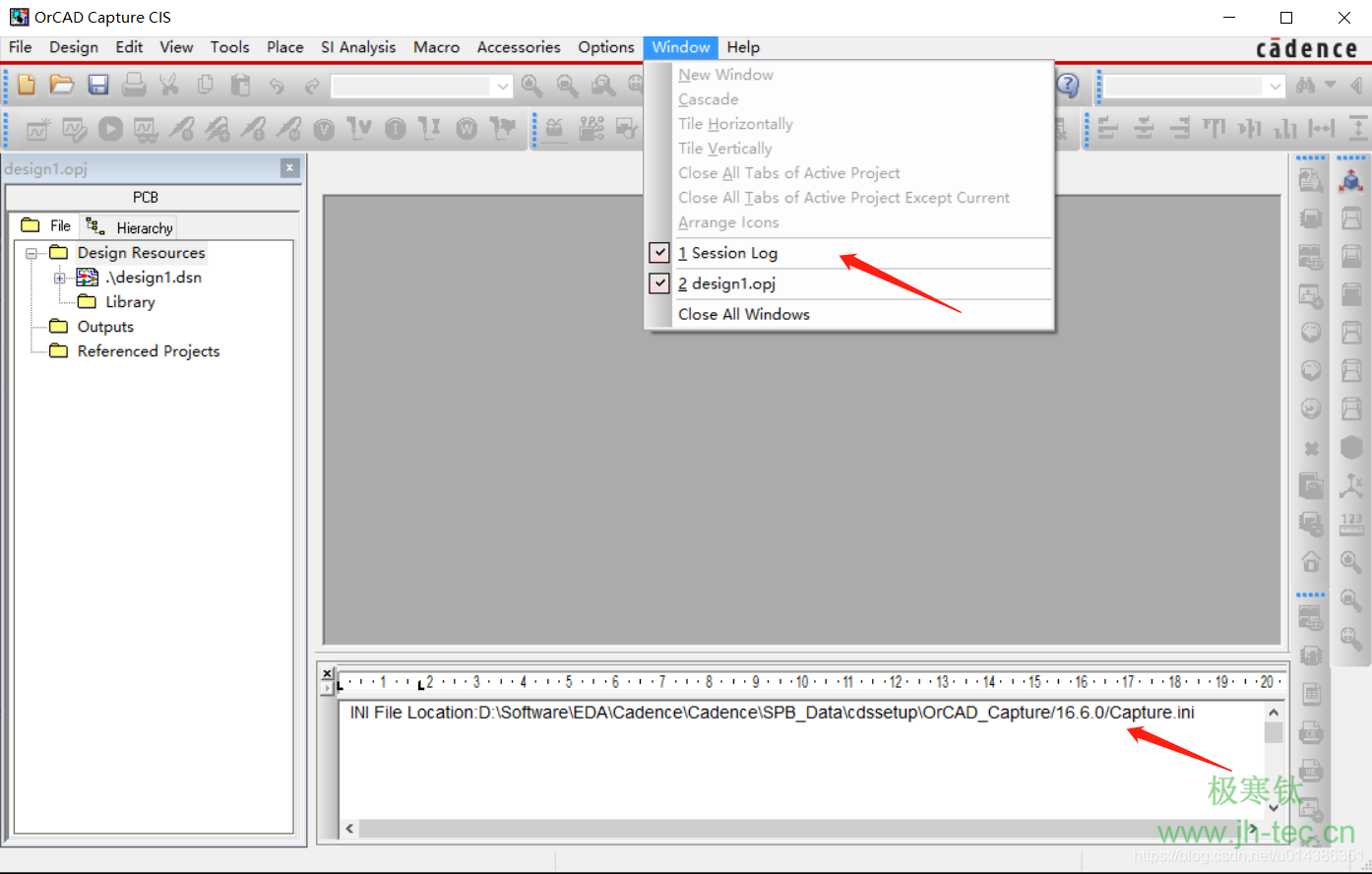The height and width of the screenshot is (874, 1372).
Task: Open the part selection dropdown in toolbar
Action: tap(503, 87)
